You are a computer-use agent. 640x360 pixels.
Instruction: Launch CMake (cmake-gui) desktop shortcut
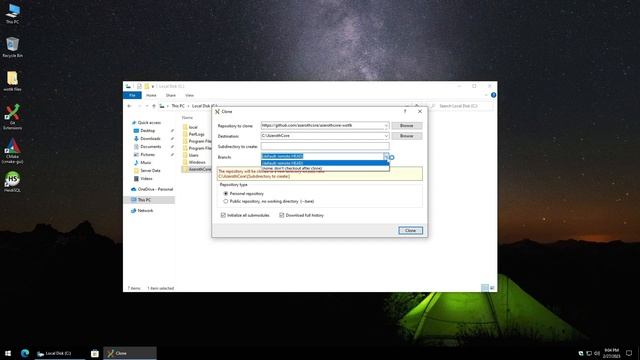(x=12, y=151)
